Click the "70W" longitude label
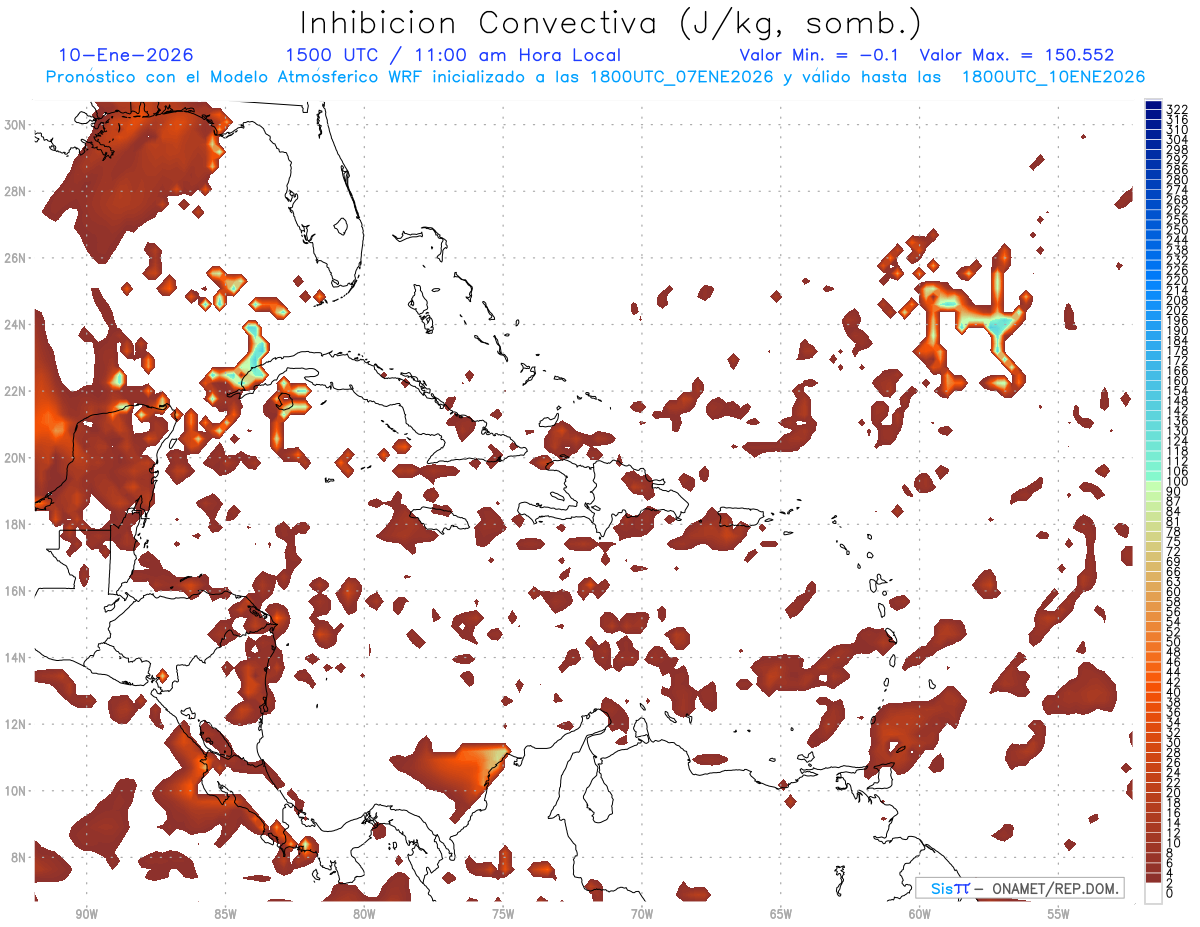Screen dimensions: 1200x927 [642, 913]
